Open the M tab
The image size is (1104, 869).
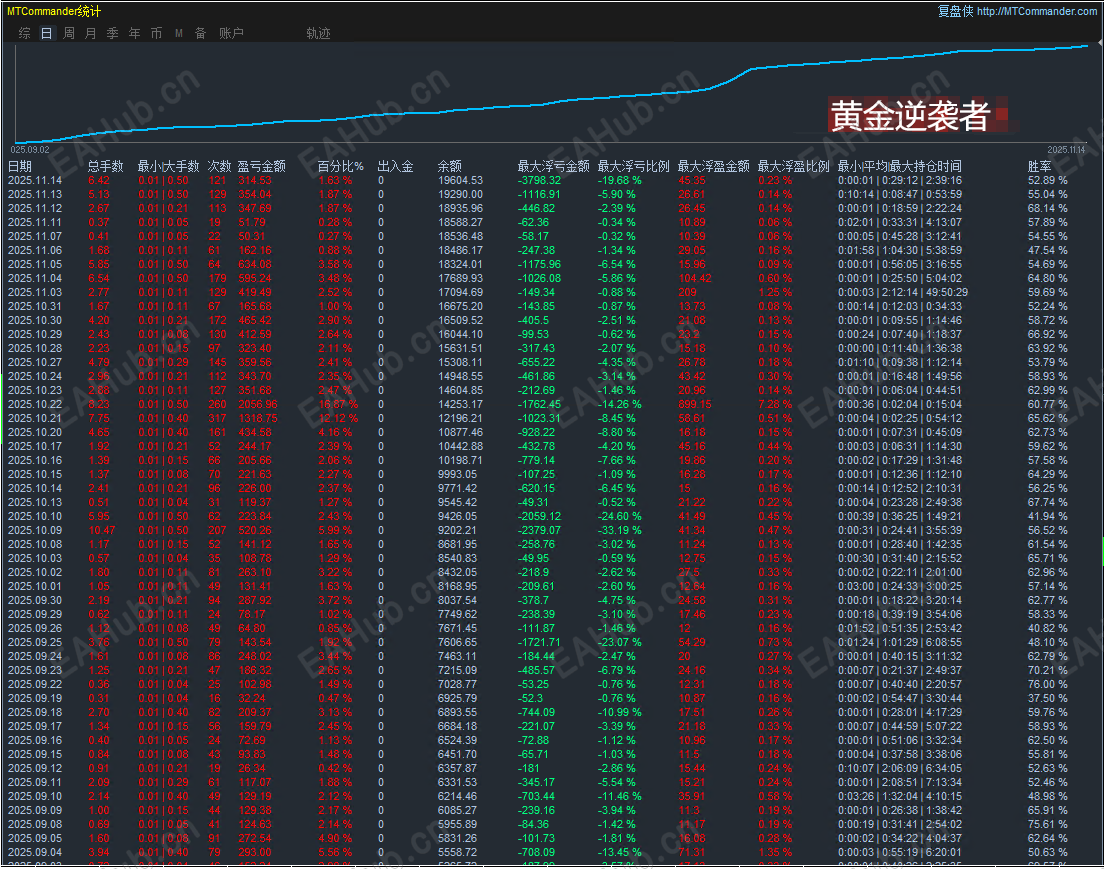[179, 33]
